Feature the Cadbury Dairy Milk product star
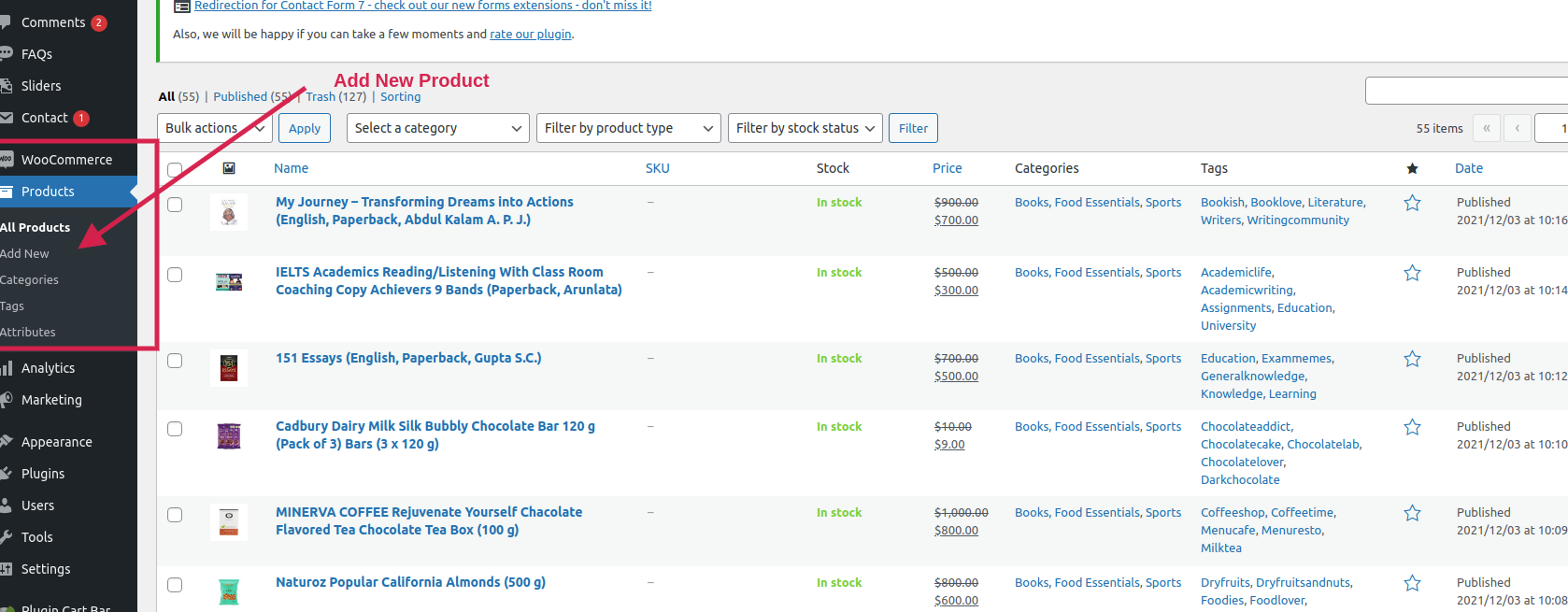 [x=1412, y=427]
